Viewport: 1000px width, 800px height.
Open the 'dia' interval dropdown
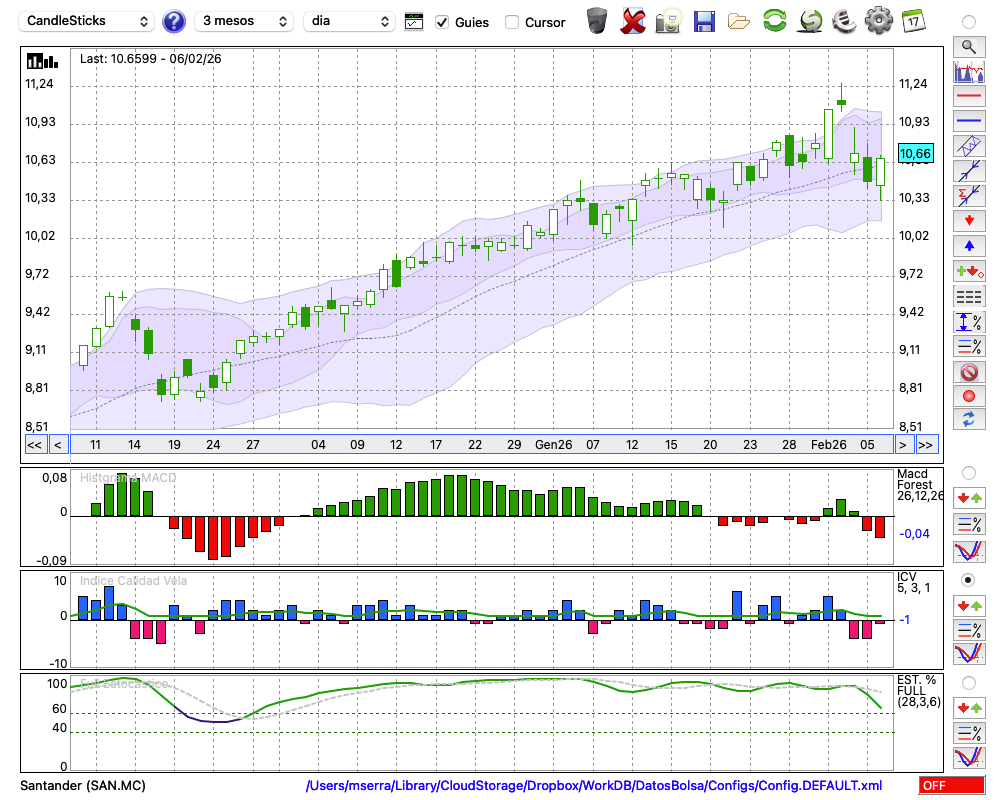(x=349, y=21)
